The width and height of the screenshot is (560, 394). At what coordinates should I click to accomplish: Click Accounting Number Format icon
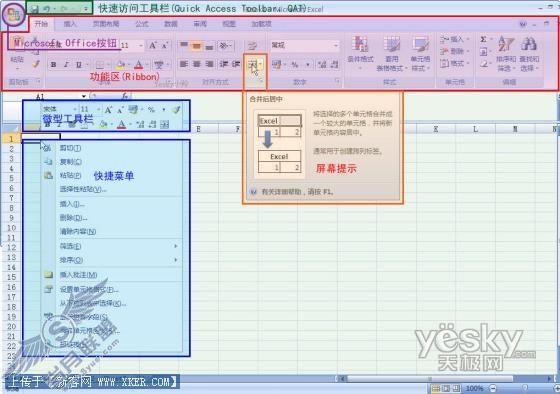click(x=276, y=65)
